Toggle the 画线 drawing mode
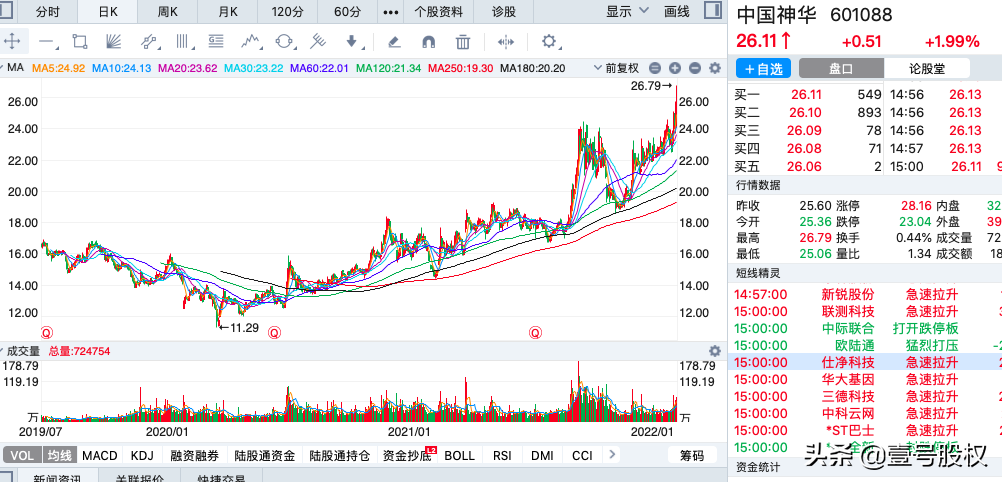This screenshot has height=482, width=1002. (x=677, y=12)
